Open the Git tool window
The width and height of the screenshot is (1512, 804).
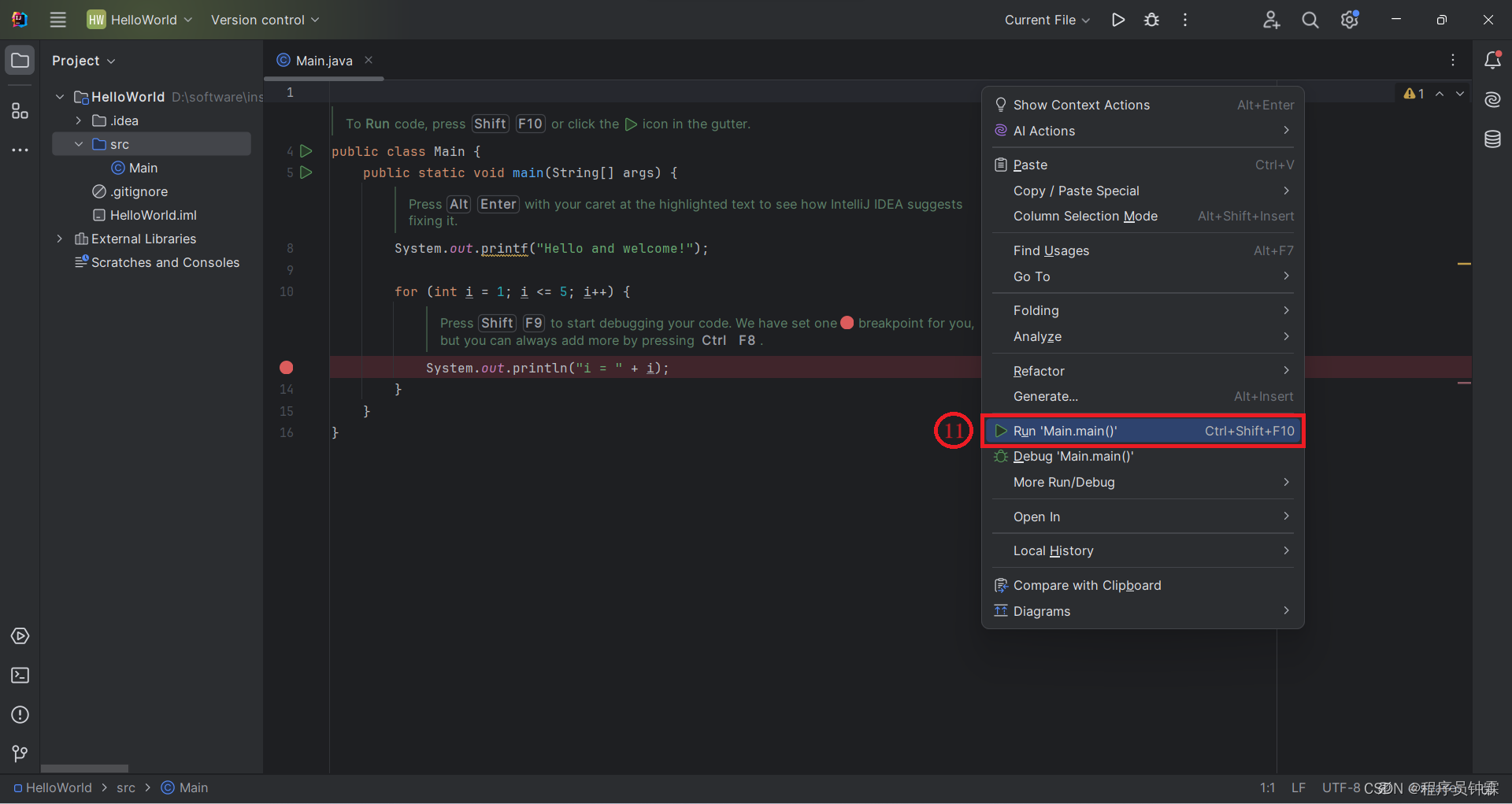[20, 754]
